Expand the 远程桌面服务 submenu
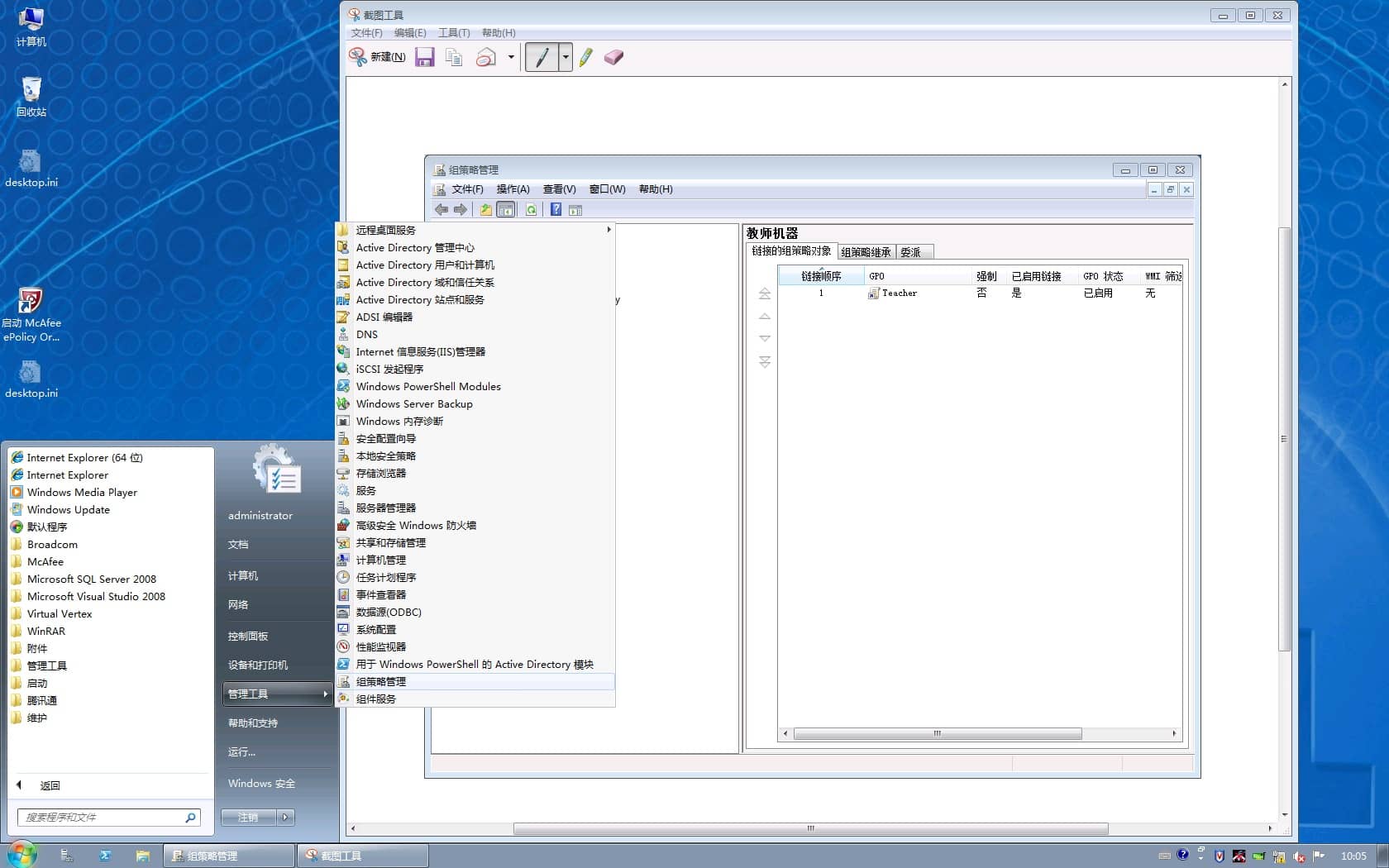Viewport: 1389px width, 868px height. tap(475, 230)
